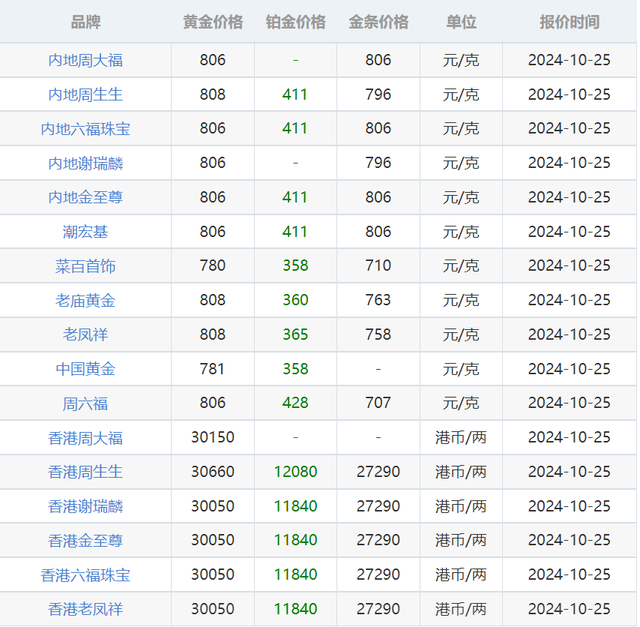Open the 香港周生生 brand link

[x=85, y=472]
